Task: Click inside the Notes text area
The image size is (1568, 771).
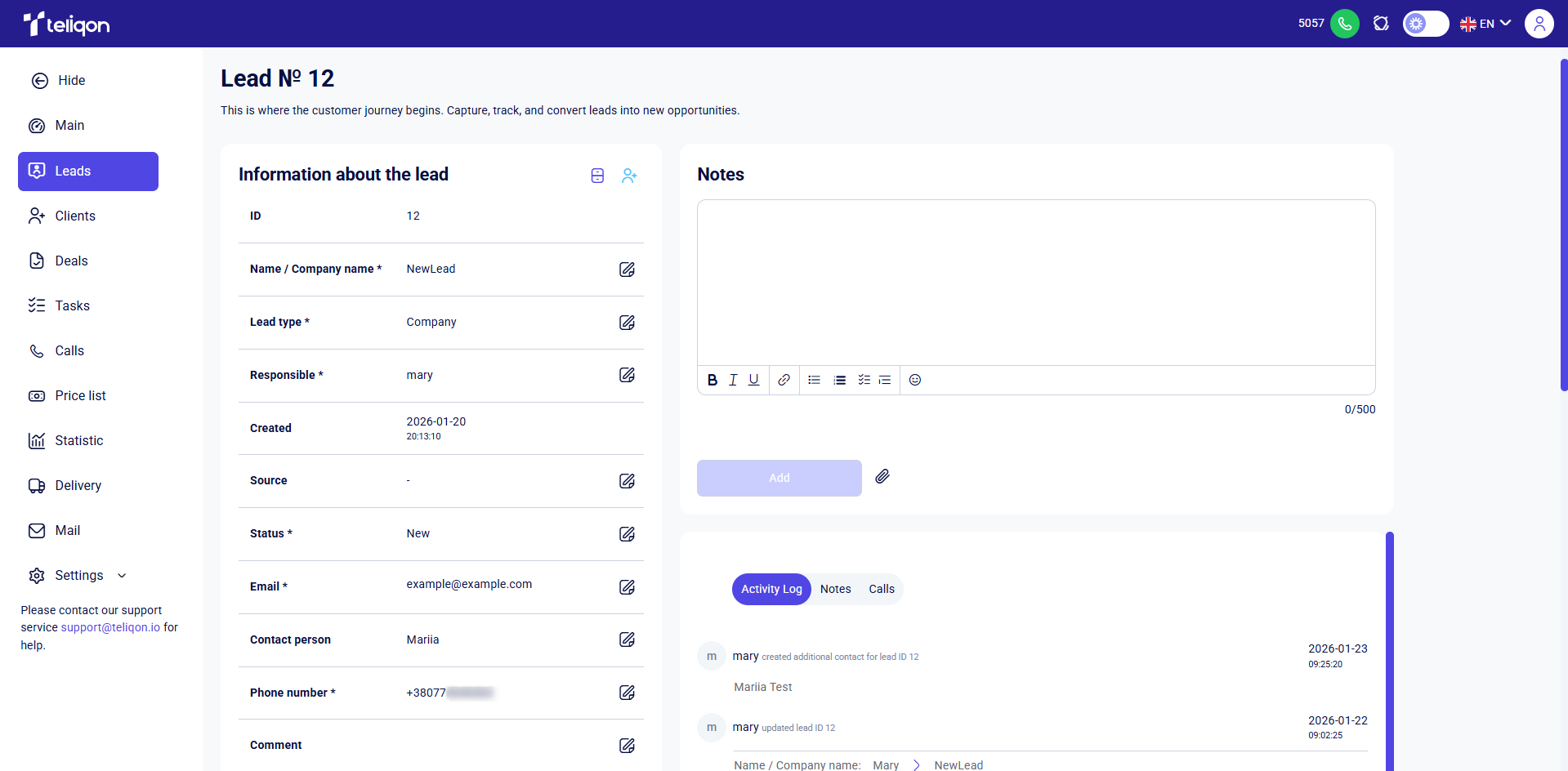Action: [1035, 282]
